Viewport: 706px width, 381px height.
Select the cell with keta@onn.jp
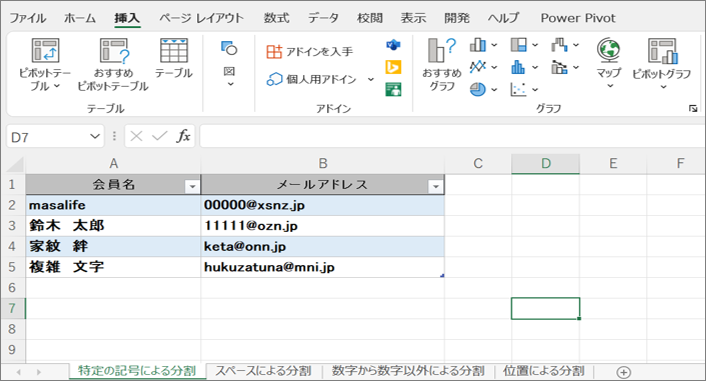click(322, 246)
